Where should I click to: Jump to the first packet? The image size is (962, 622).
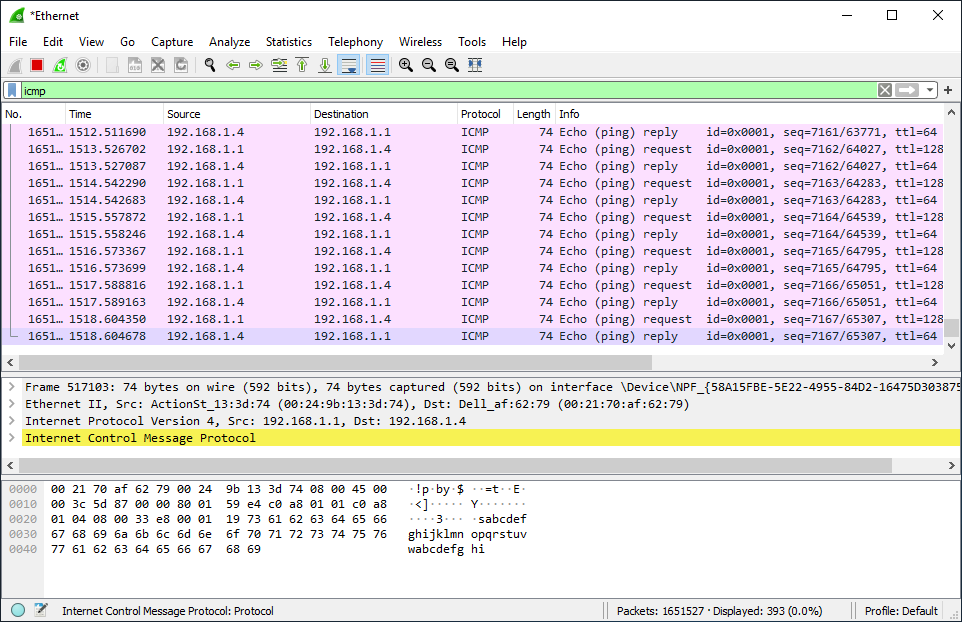coord(302,65)
